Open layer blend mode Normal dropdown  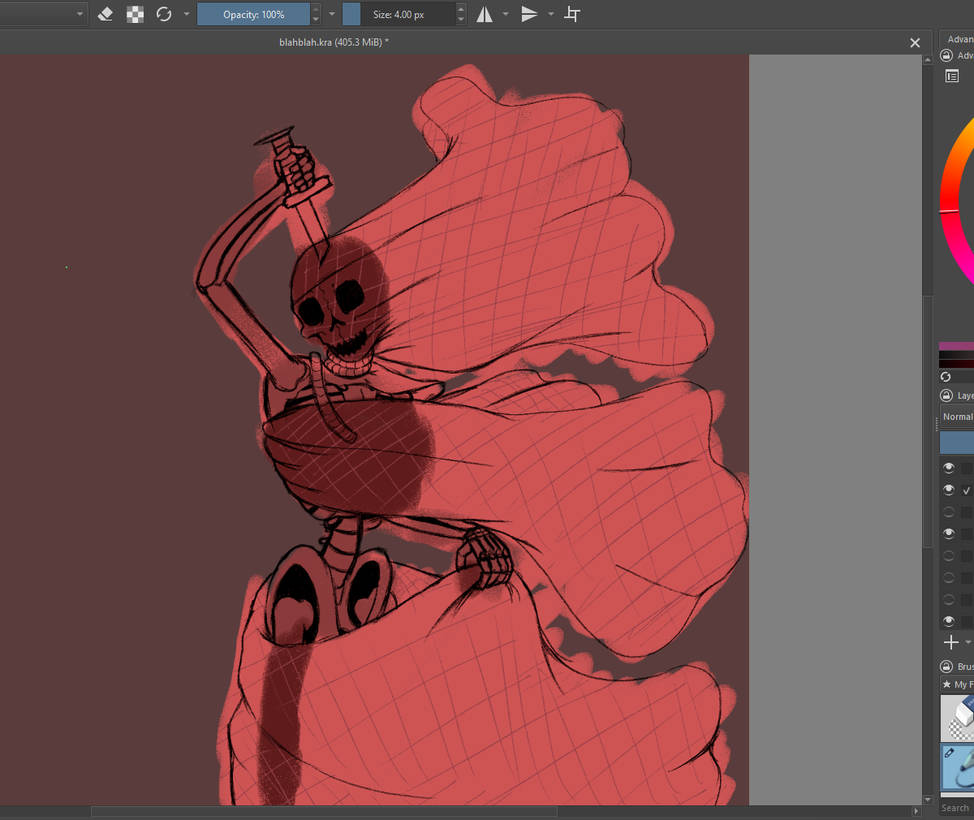[x=957, y=416]
